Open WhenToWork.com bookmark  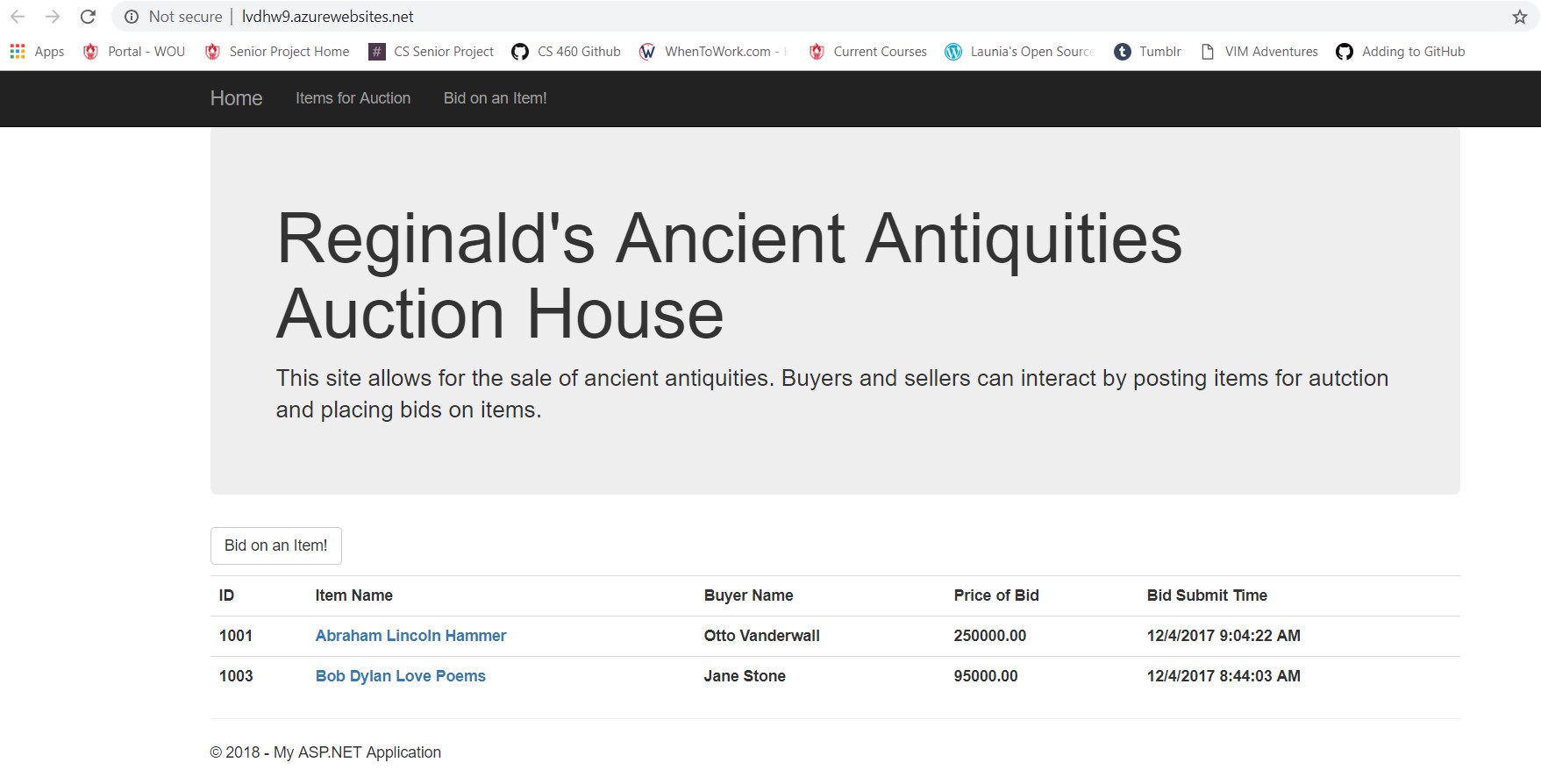point(714,52)
